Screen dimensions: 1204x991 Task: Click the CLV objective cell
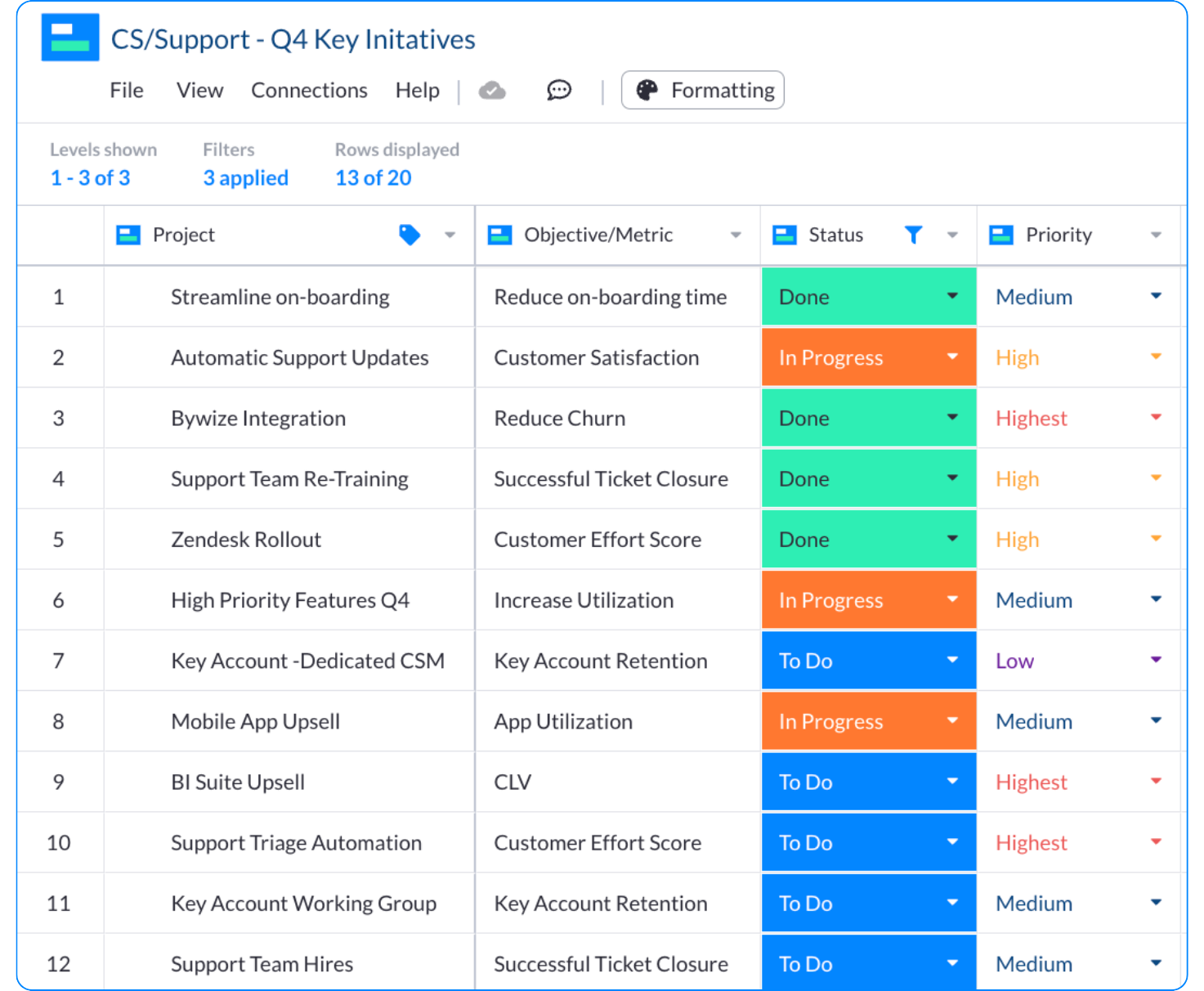tap(618, 782)
